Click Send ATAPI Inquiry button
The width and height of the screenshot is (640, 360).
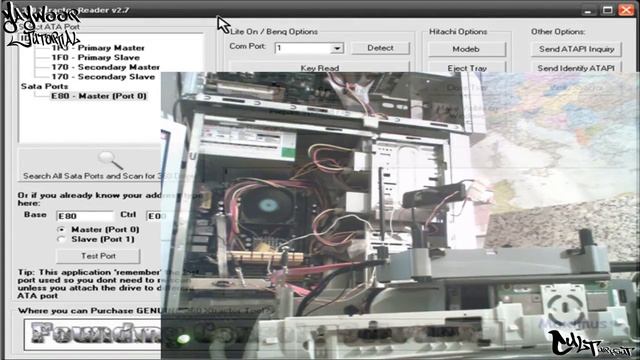pyautogui.click(x=576, y=49)
